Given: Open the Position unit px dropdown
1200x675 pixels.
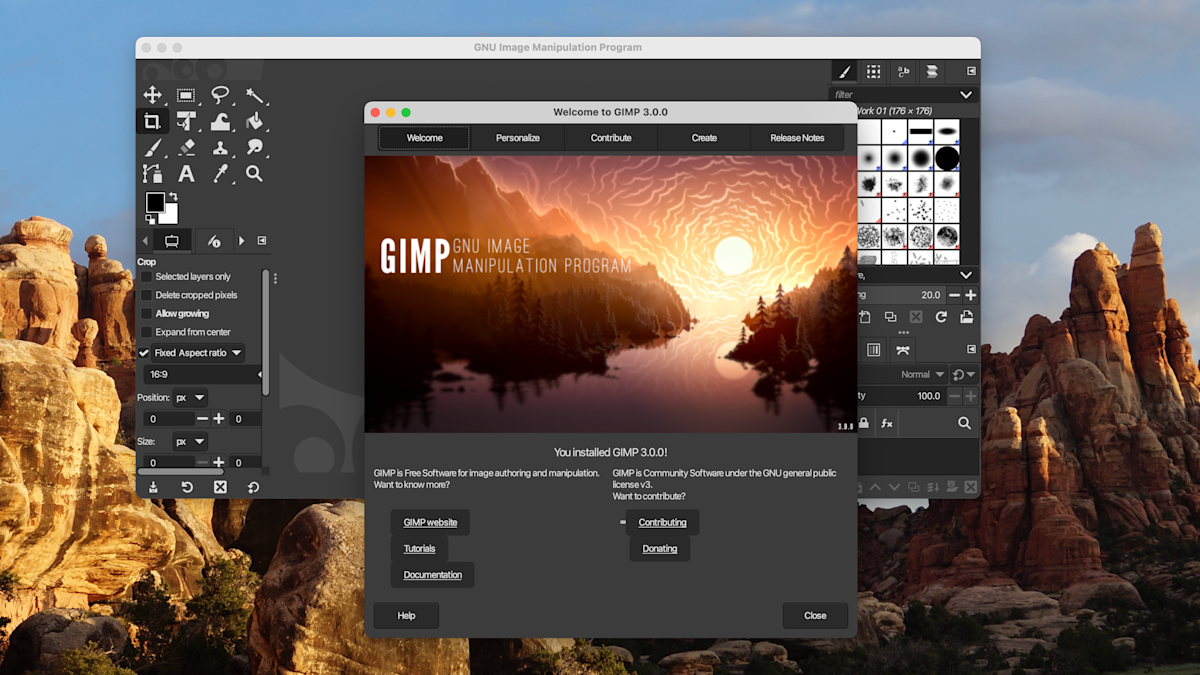Looking at the screenshot, I should (190, 398).
